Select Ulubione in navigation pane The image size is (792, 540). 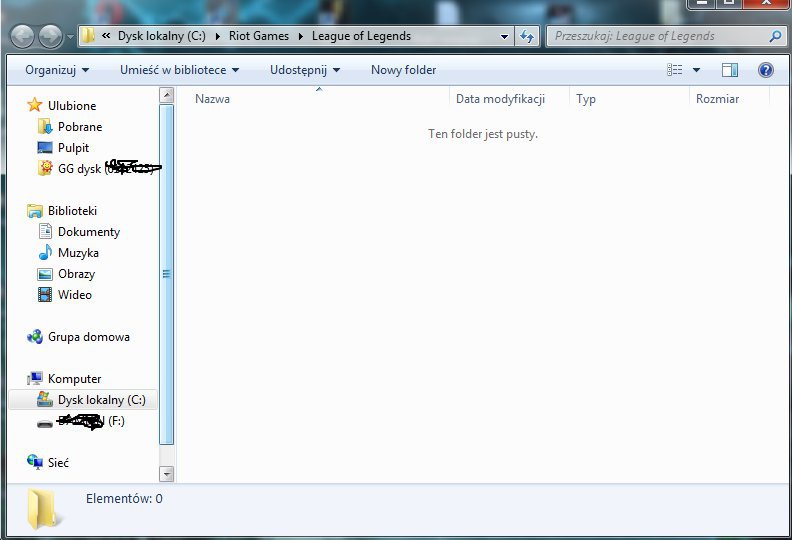(72, 106)
